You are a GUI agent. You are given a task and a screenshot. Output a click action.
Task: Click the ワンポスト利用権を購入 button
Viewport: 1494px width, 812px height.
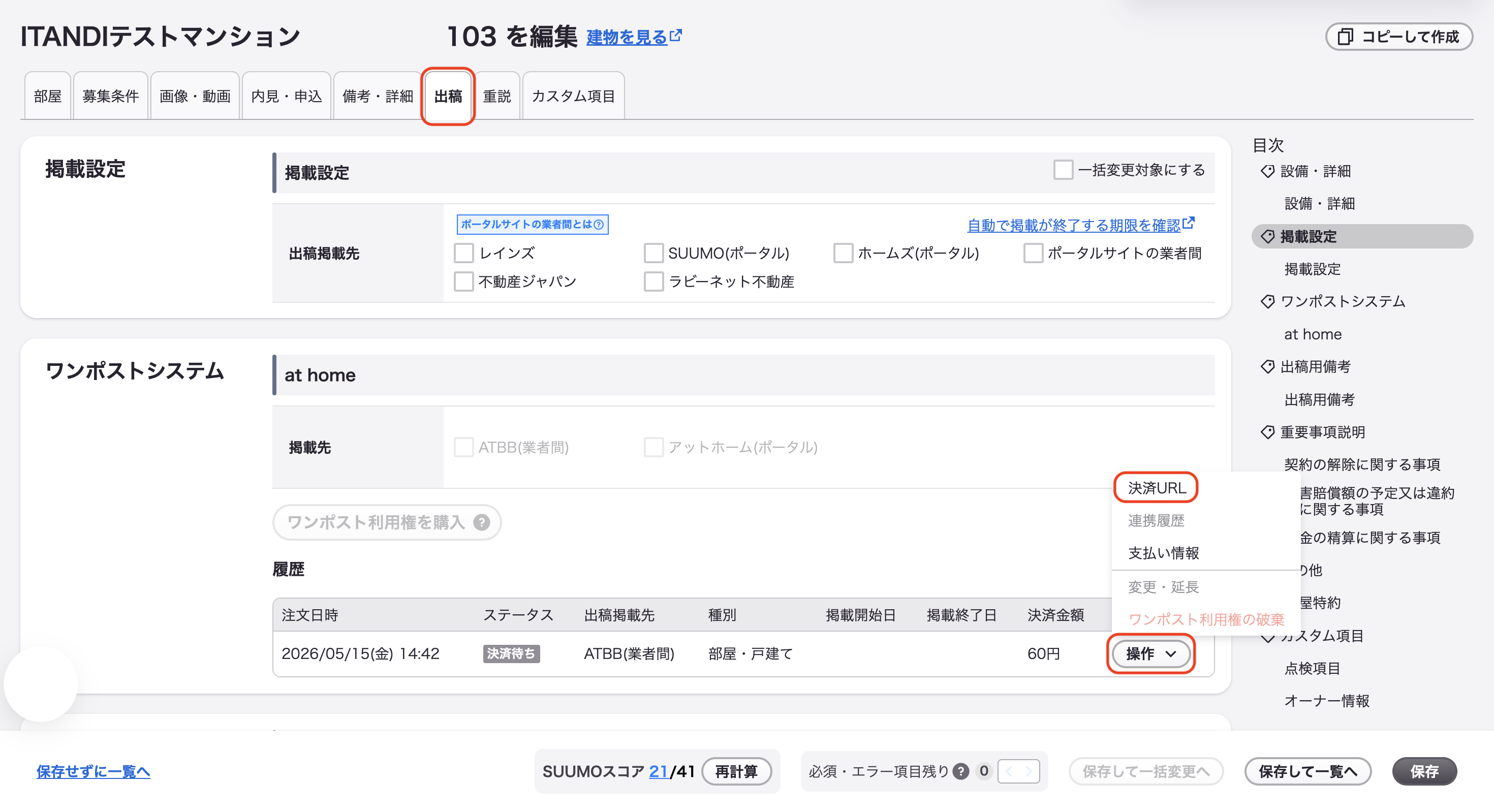[387, 522]
